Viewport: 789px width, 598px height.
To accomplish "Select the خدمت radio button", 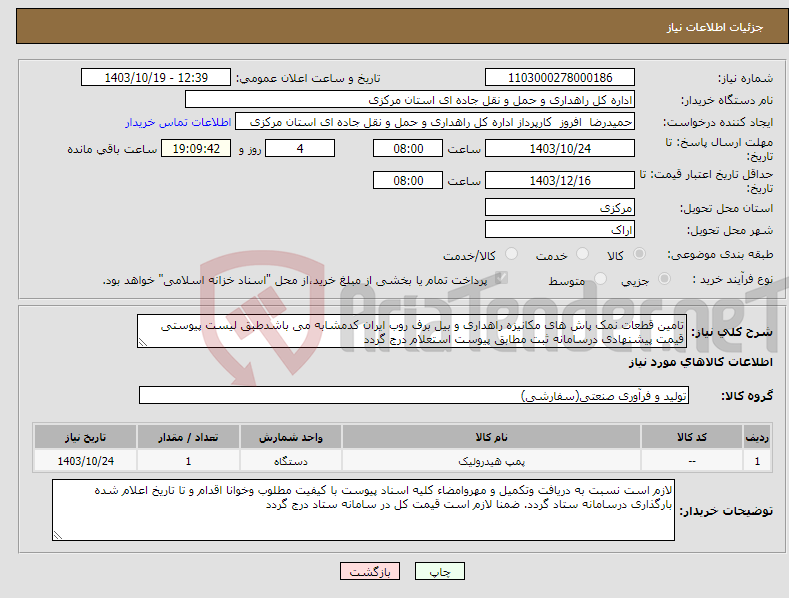I will tap(582, 254).
